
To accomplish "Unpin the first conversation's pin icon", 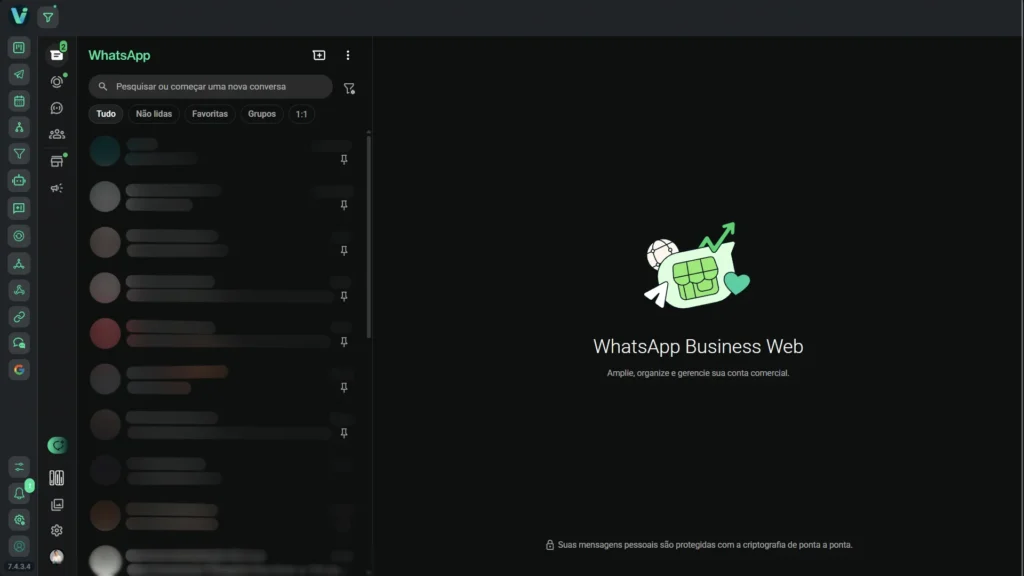I will pyautogui.click(x=344, y=159).
